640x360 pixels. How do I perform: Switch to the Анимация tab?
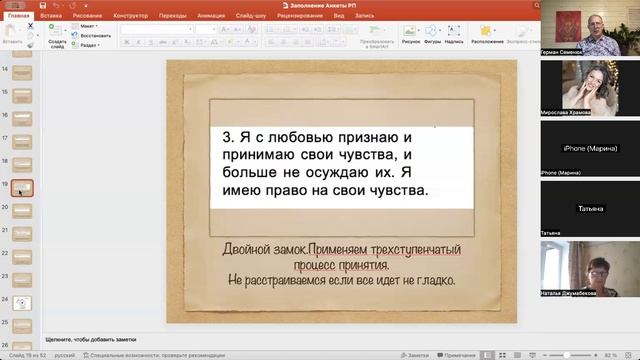[x=211, y=16]
